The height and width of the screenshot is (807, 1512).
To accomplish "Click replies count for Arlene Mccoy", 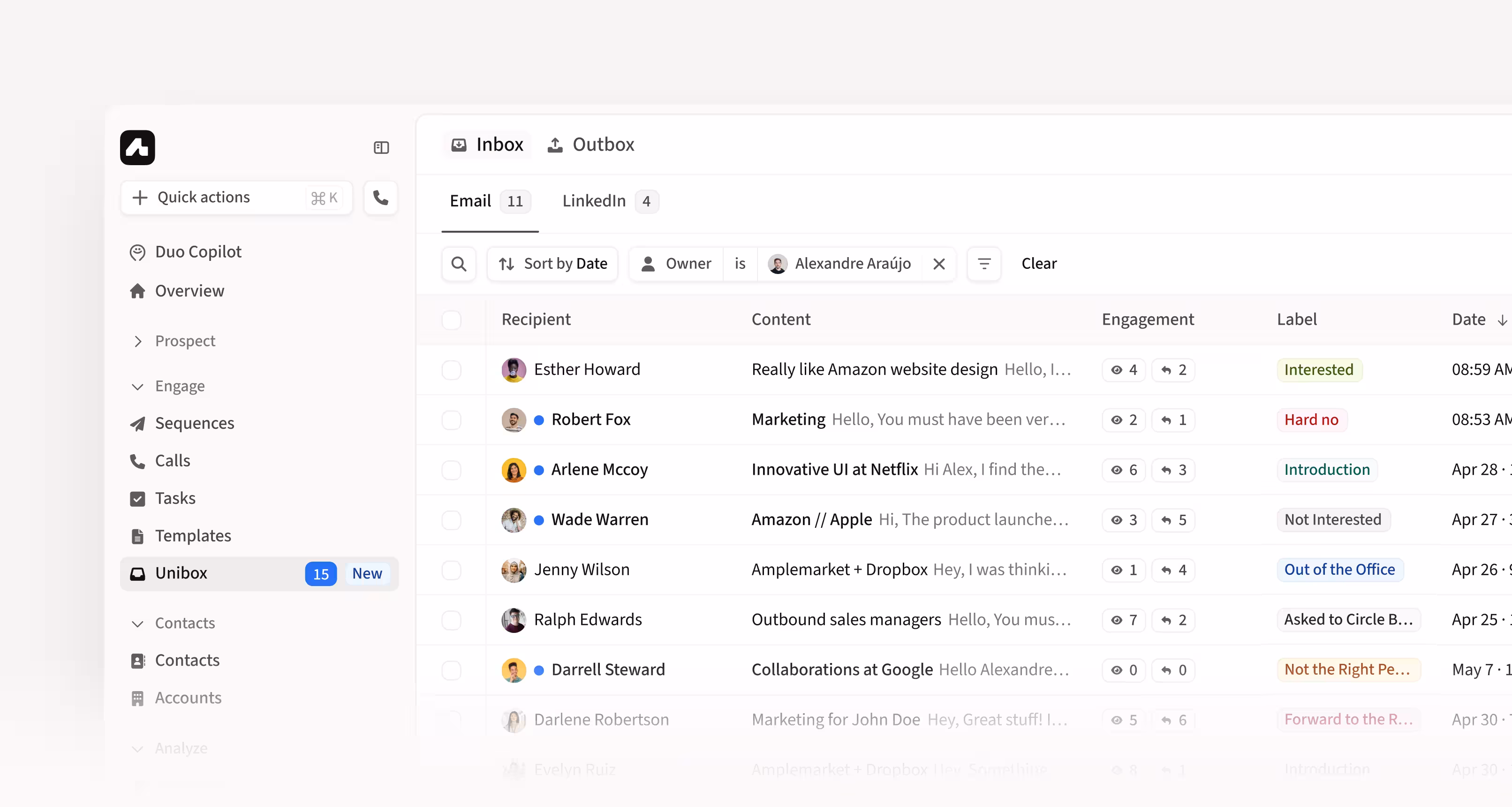I will [1173, 470].
